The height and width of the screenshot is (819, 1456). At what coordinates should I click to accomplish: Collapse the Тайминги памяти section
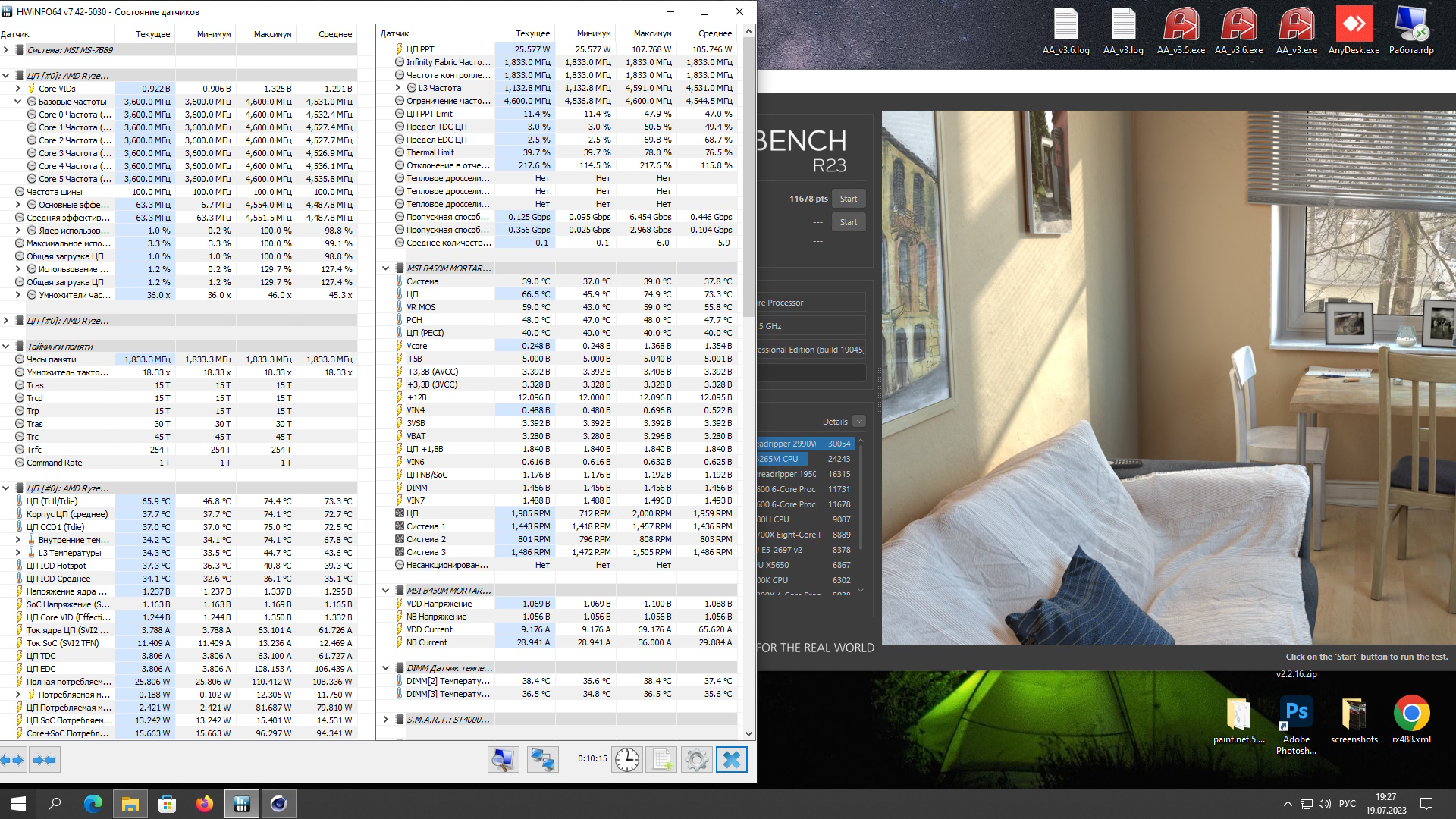point(6,347)
